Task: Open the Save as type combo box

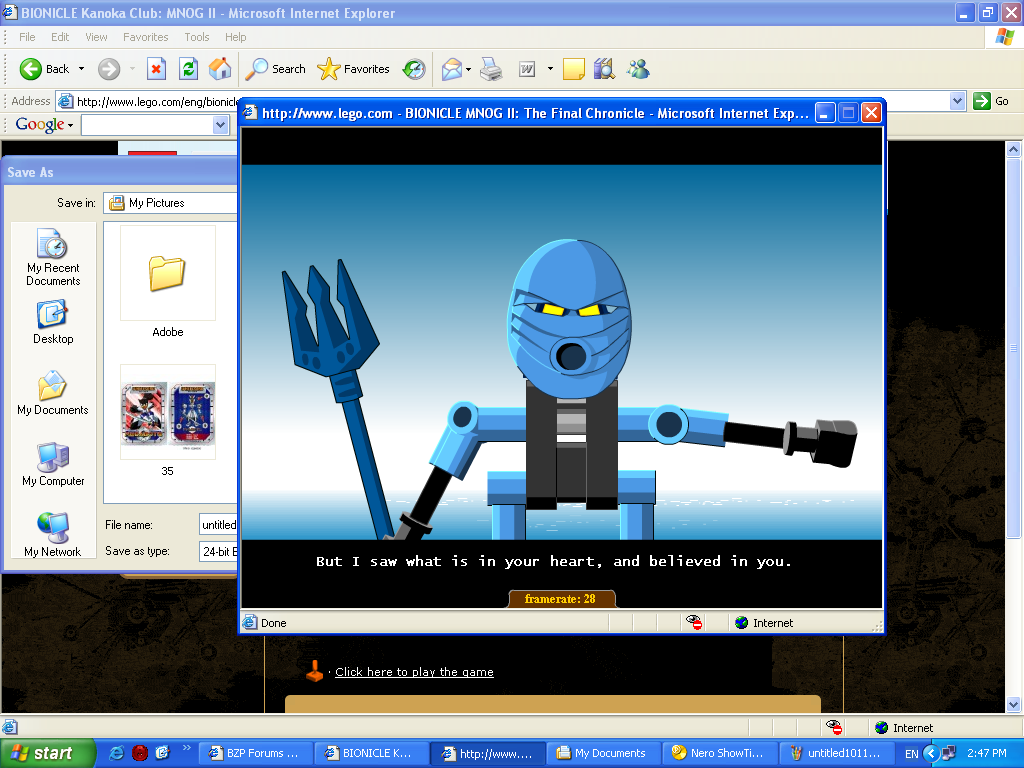Action: [x=219, y=551]
